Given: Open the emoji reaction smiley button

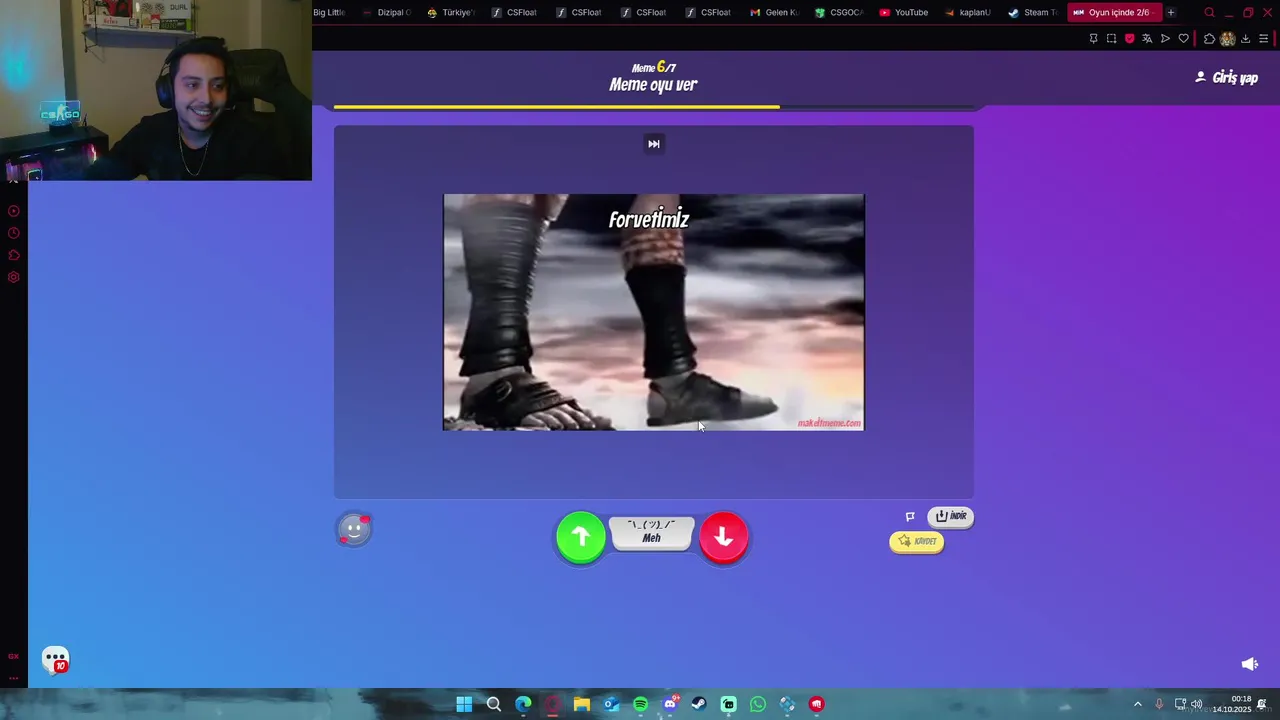Looking at the screenshot, I should [x=354, y=529].
